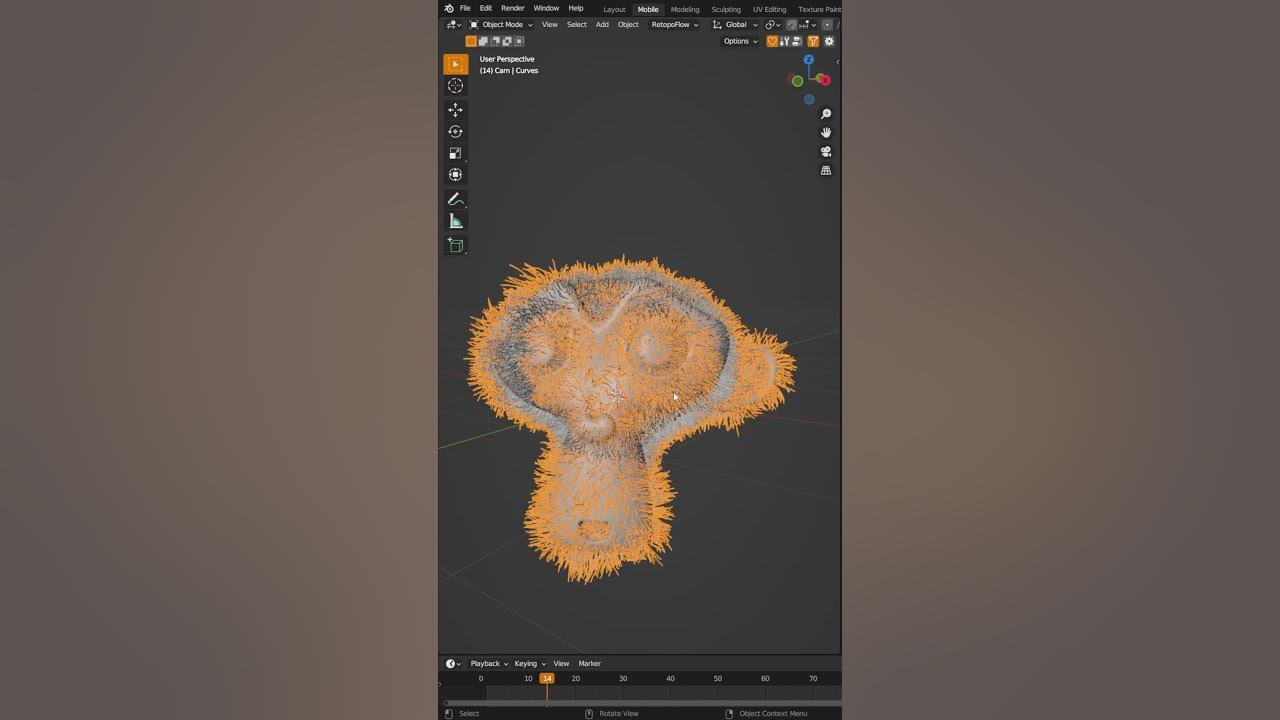Choose the Move tool
The image size is (1280, 720).
(455, 110)
